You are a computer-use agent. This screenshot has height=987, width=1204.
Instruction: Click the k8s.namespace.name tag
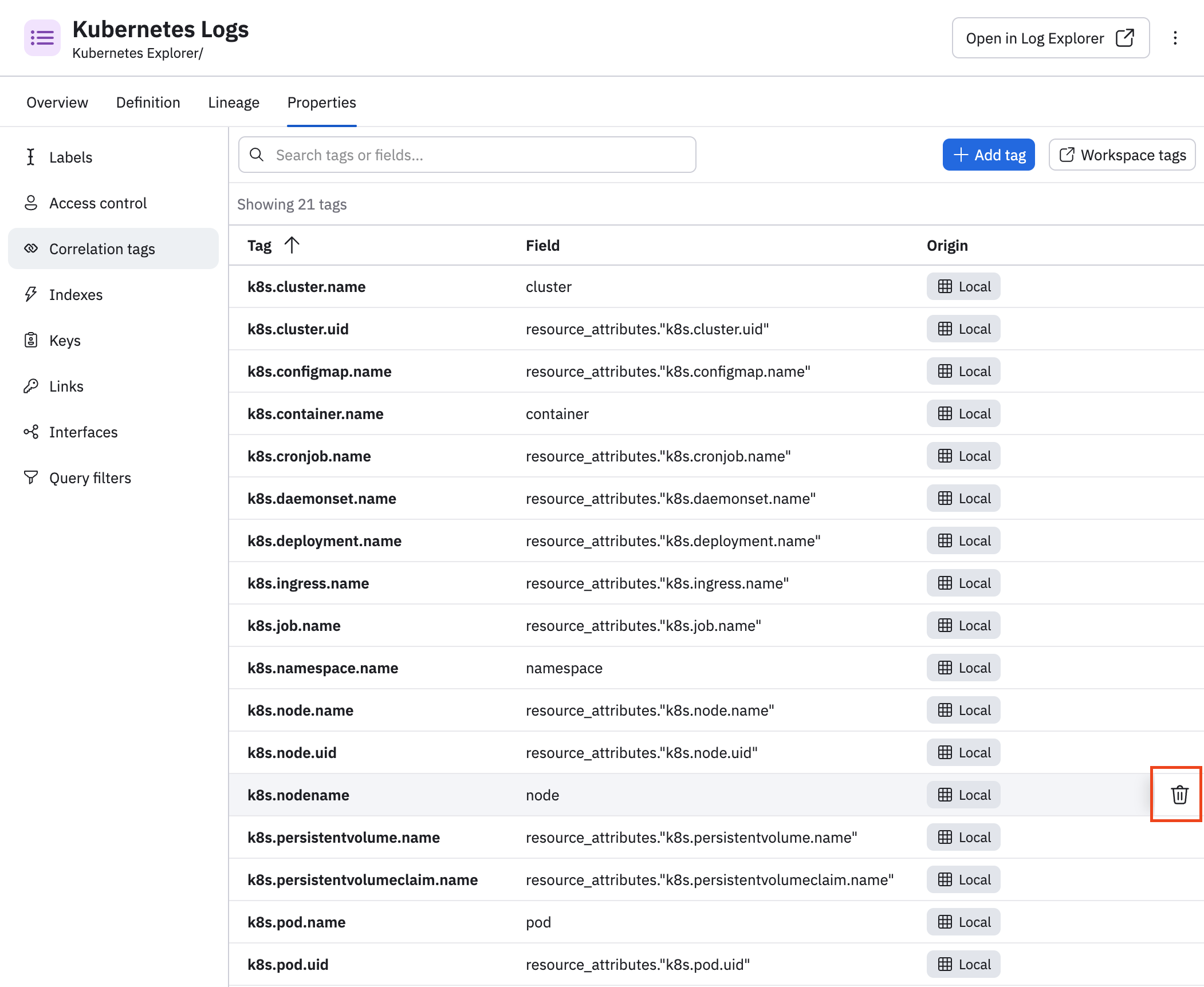(322, 668)
